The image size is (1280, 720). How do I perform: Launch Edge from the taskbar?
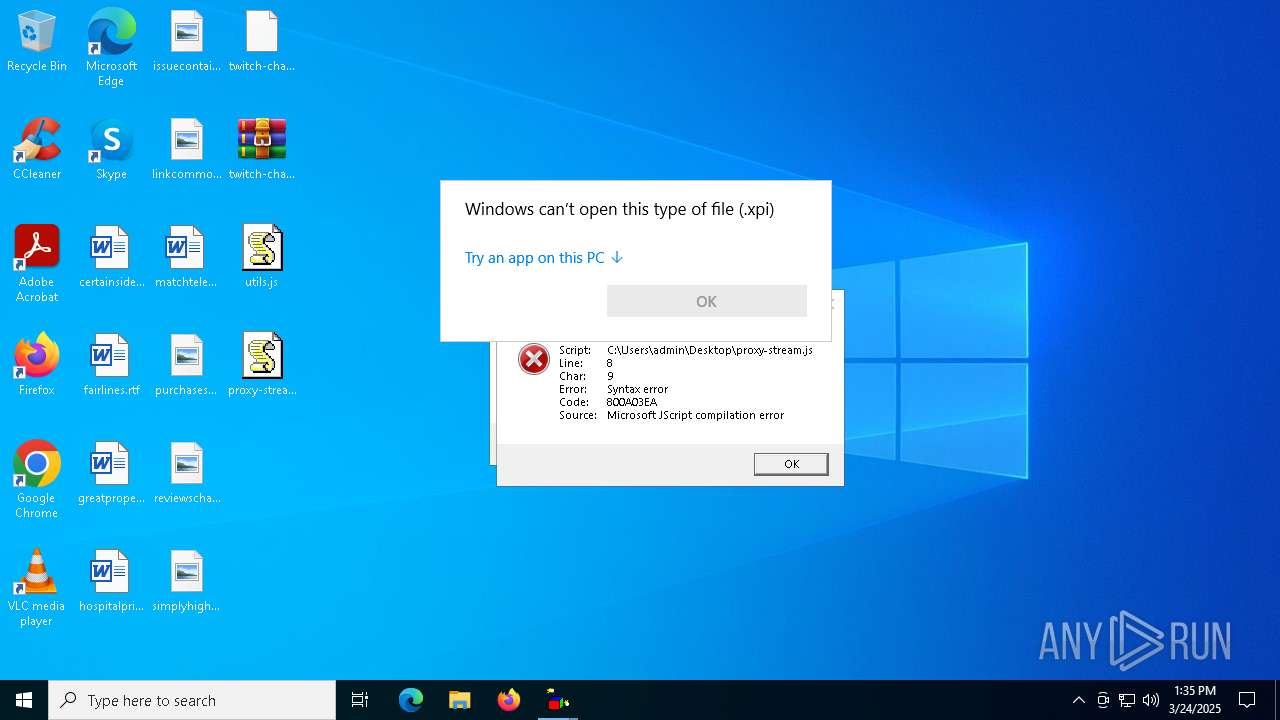(411, 700)
